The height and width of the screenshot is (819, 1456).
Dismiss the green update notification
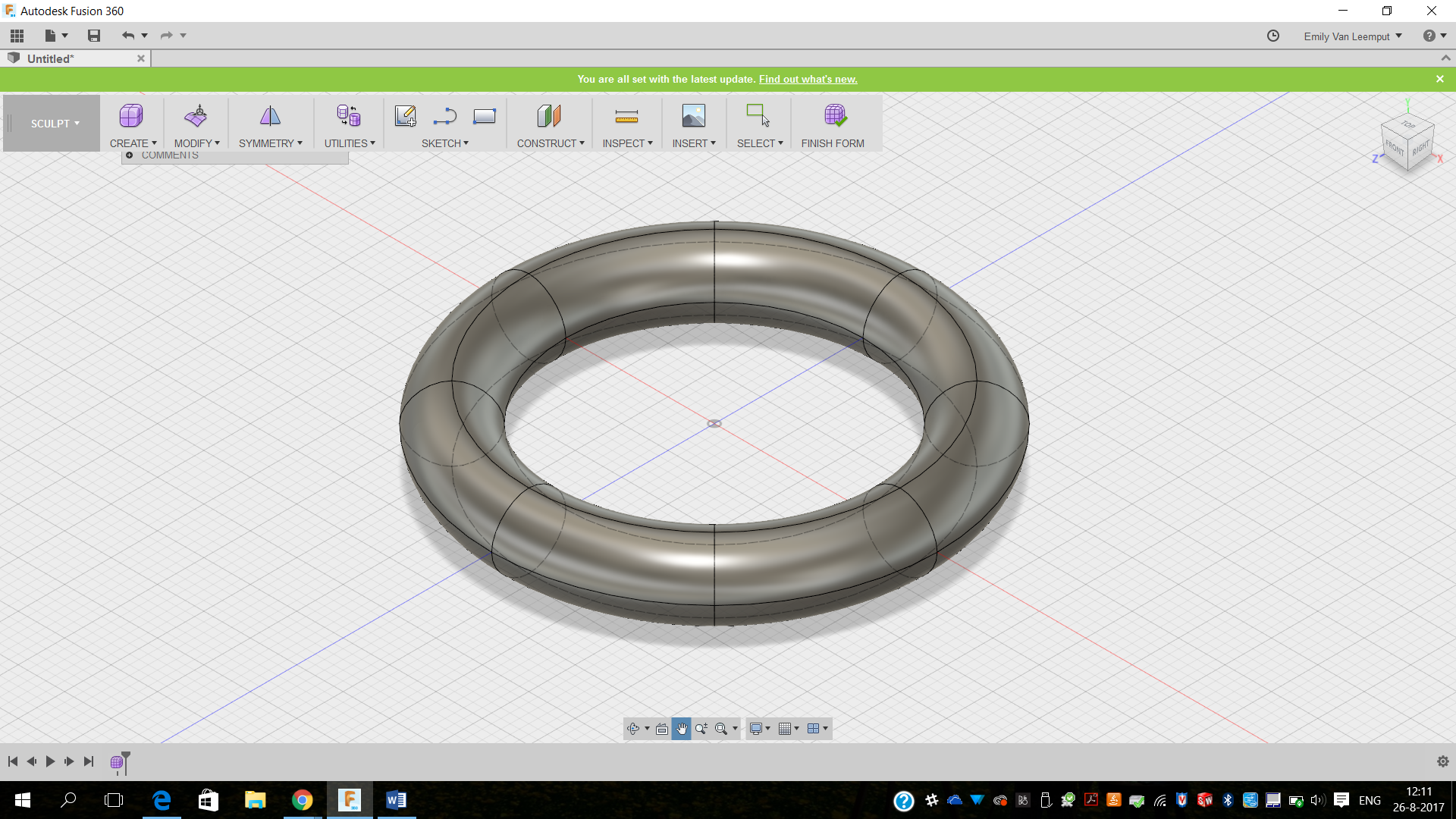pos(1440,79)
